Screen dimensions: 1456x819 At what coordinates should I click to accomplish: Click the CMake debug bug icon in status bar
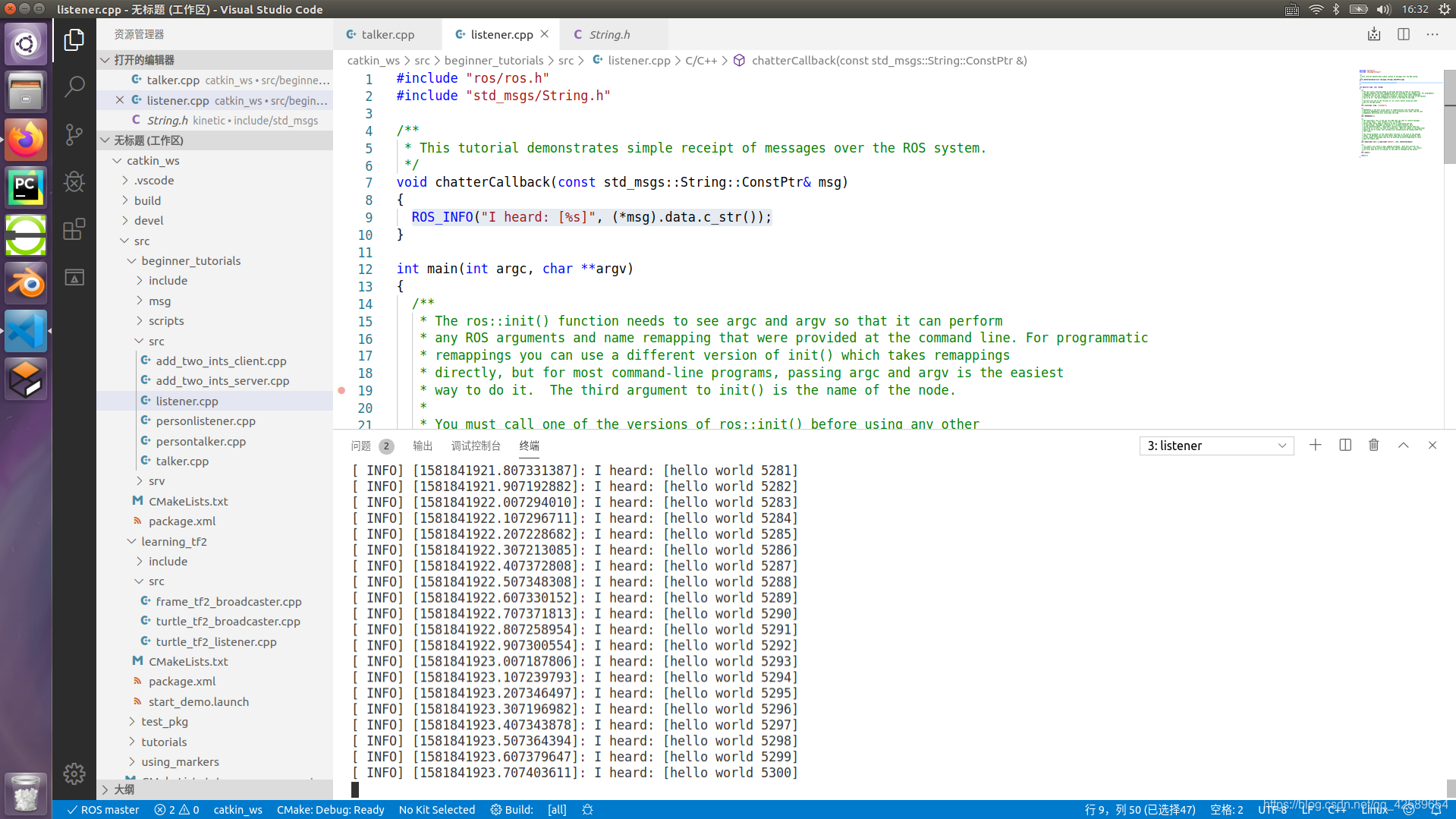click(587, 810)
